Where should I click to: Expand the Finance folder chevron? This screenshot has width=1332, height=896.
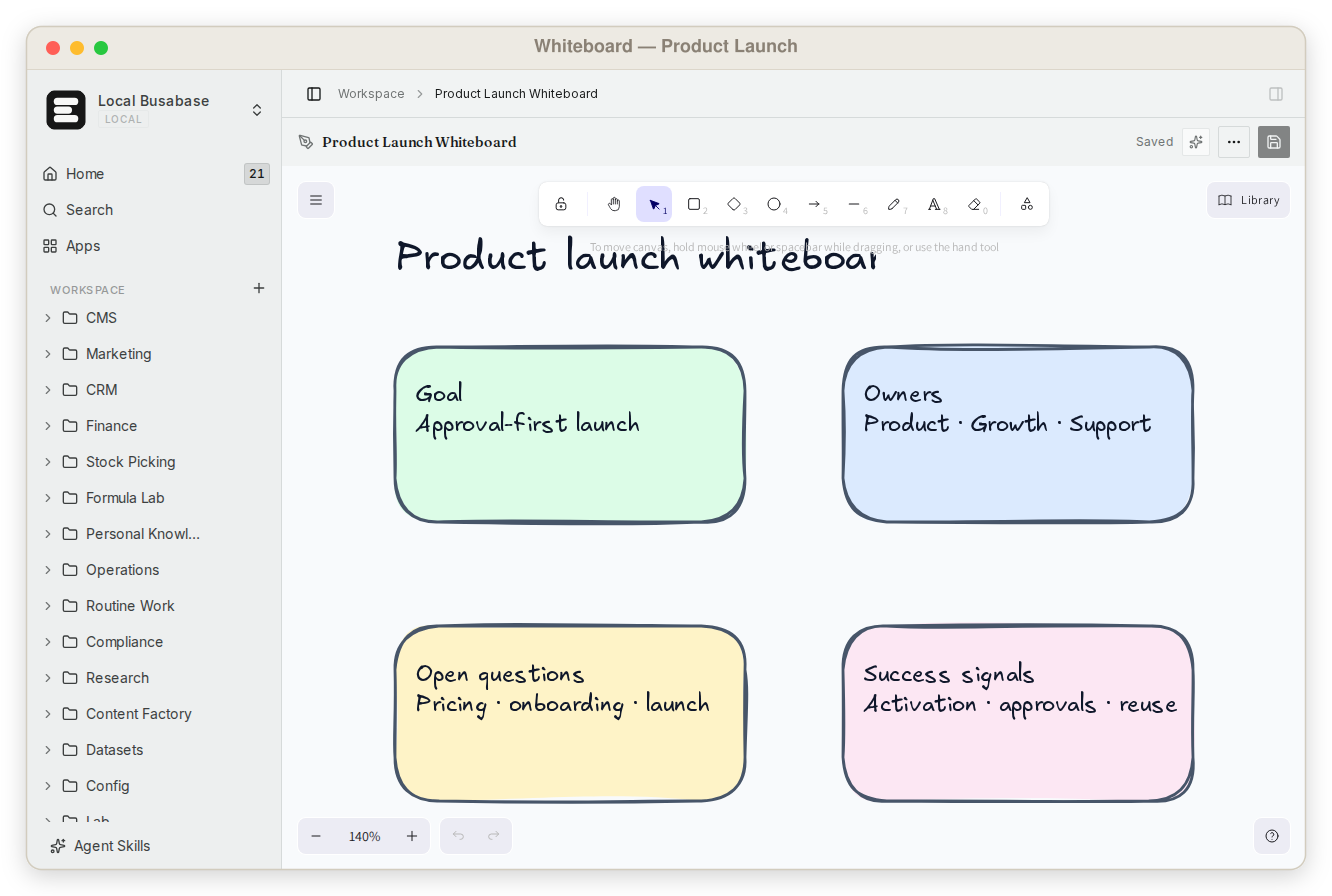click(x=48, y=426)
